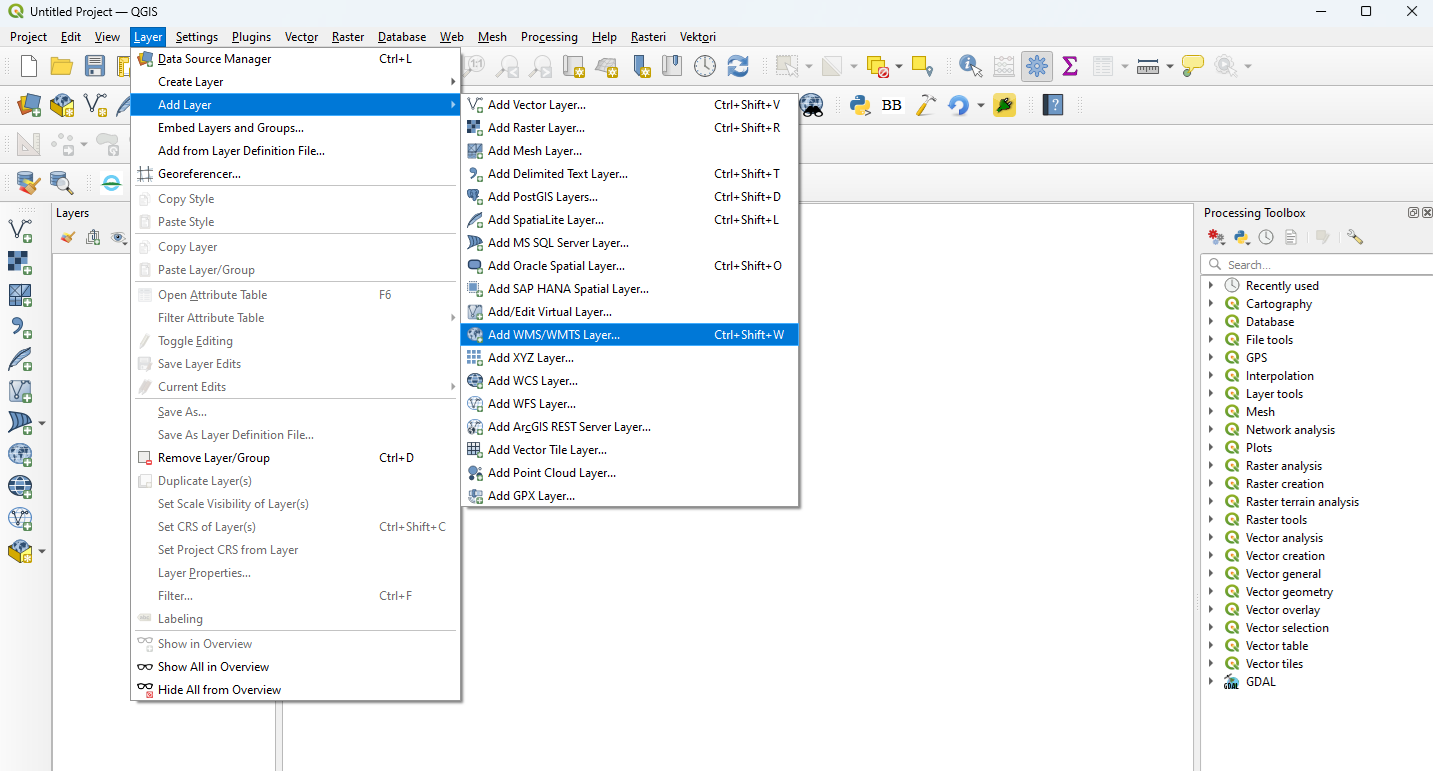Save project with the floppy disk icon

[x=95, y=66]
